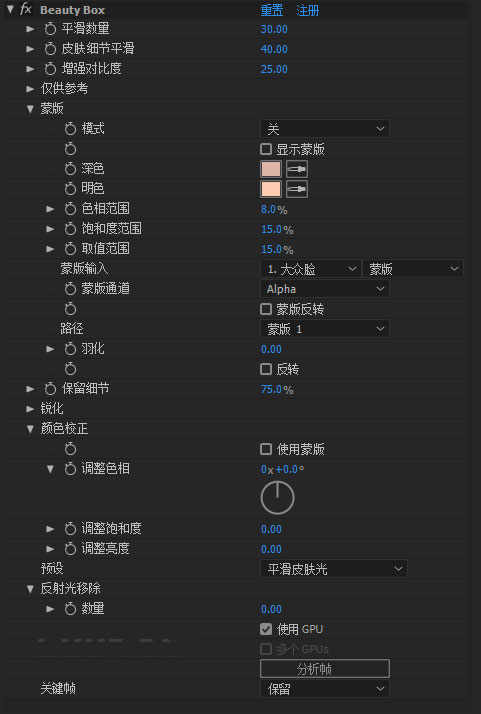Screen dimensions: 481x714
Task: Check the 蒙版反转 option
Action: click(266, 310)
